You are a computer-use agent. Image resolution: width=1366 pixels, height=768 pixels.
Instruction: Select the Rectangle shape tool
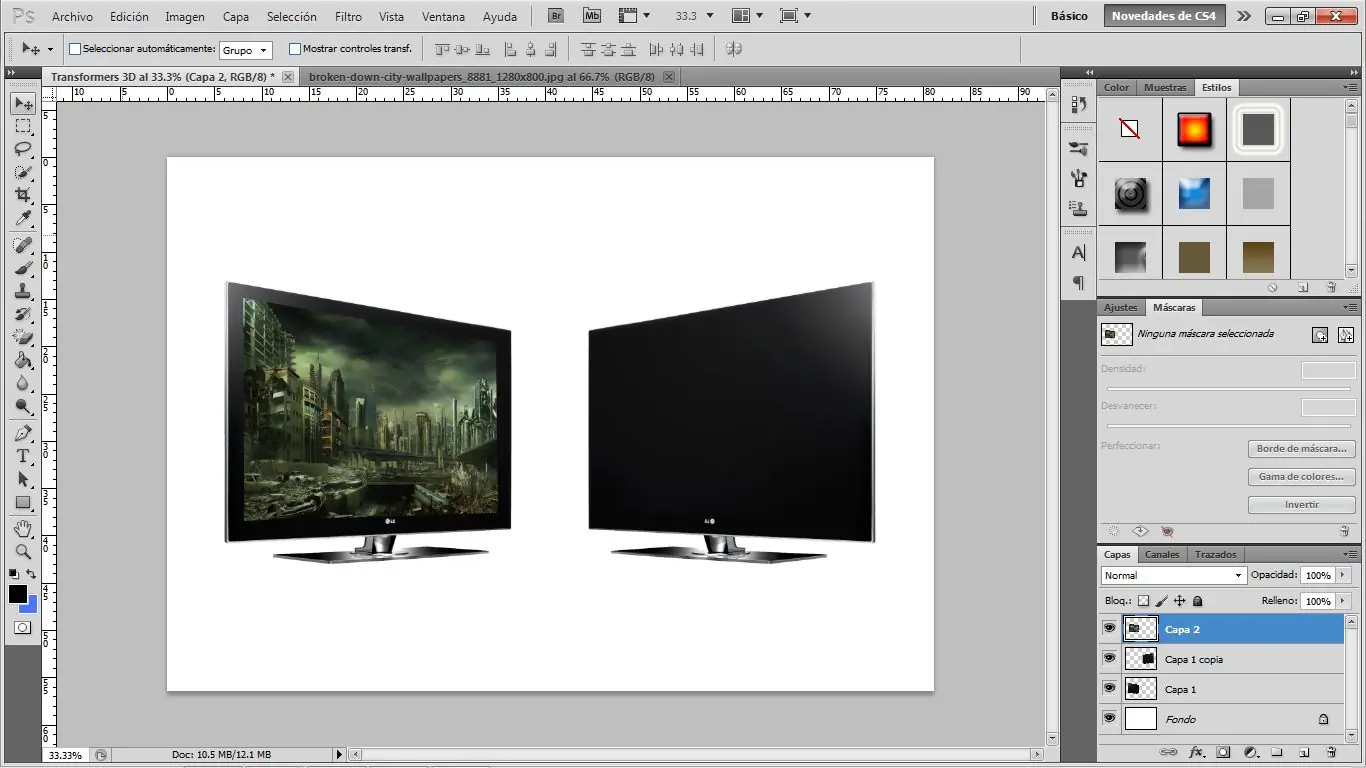[x=23, y=502]
